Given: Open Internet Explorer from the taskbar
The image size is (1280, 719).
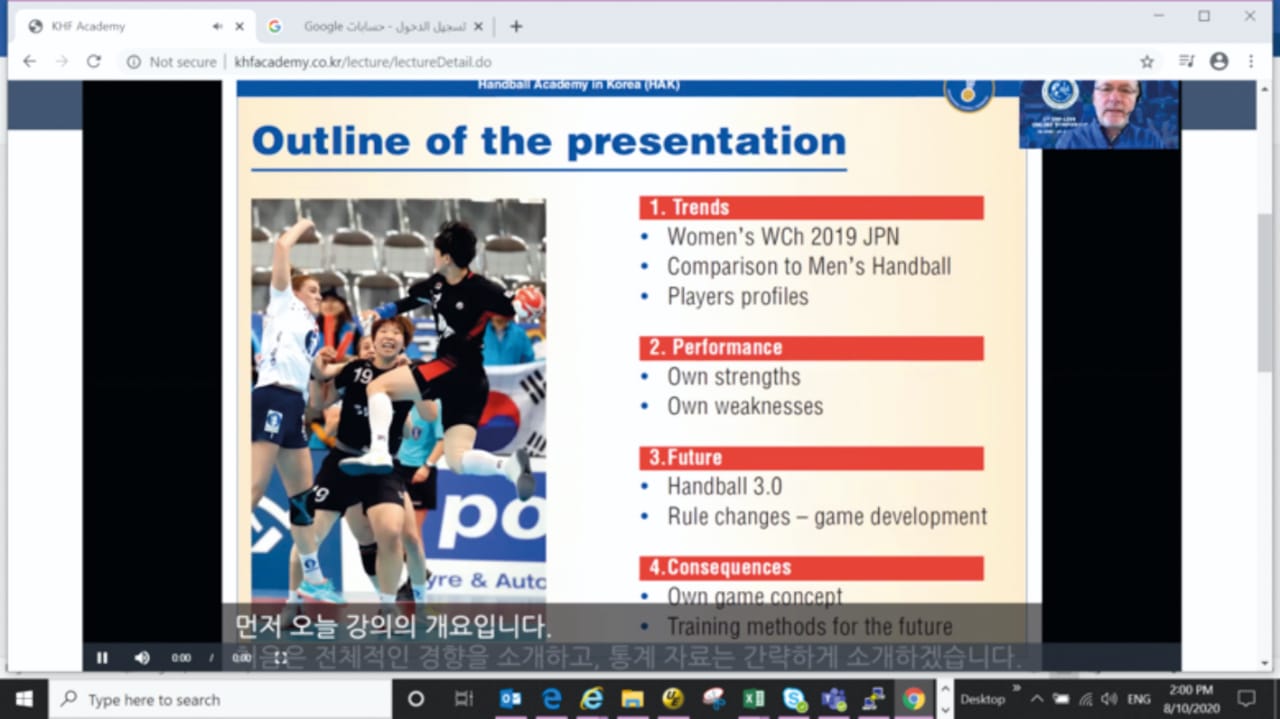Looking at the screenshot, I should tap(592, 699).
